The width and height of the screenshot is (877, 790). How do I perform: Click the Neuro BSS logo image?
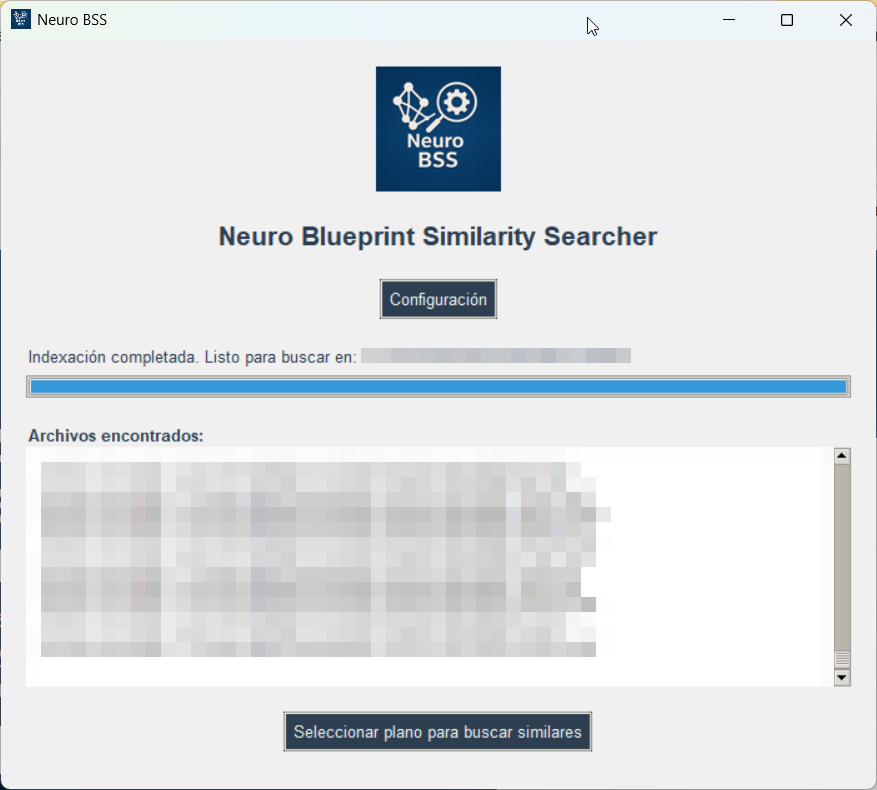(438, 129)
